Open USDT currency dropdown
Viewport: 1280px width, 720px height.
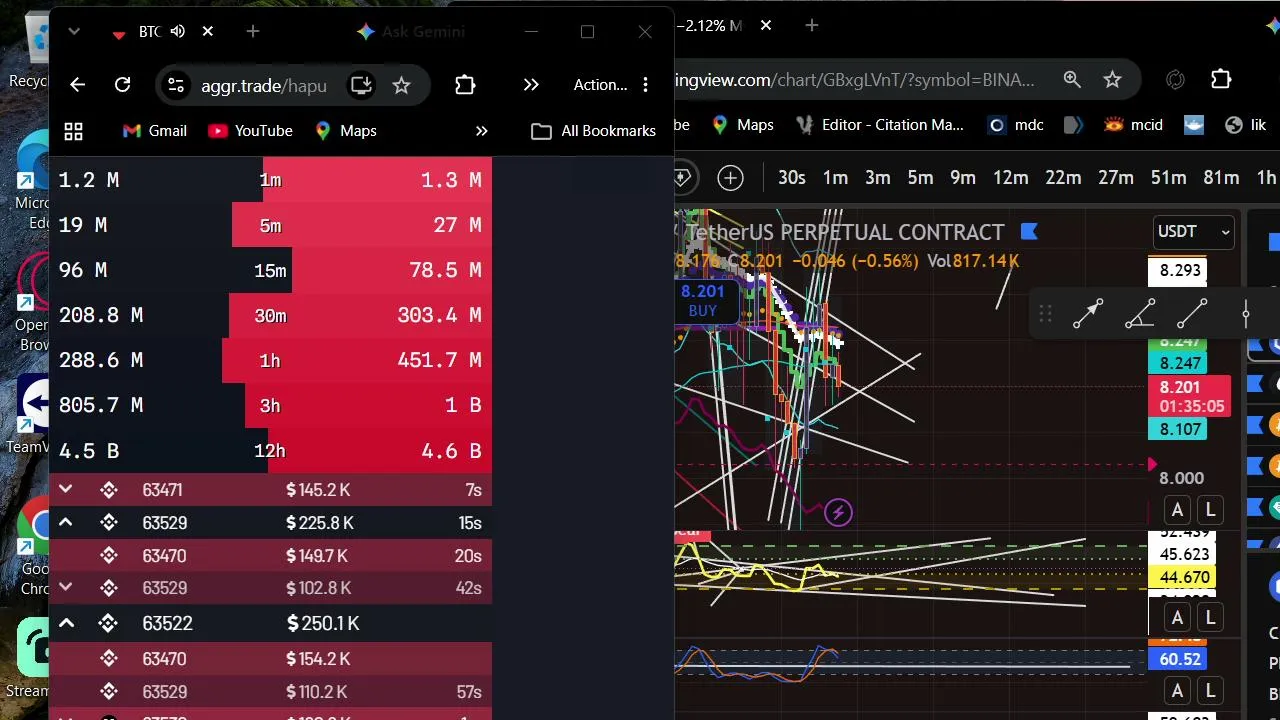tap(1193, 232)
